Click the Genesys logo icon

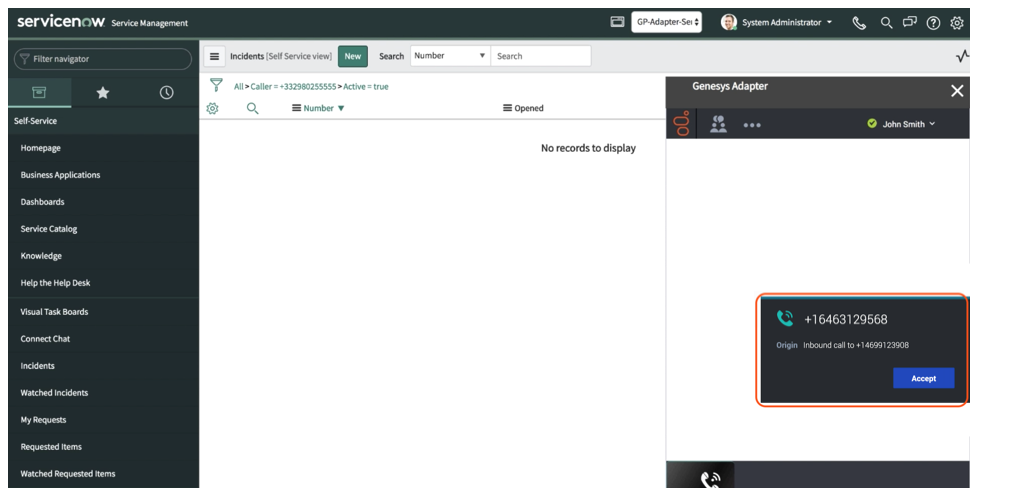(682, 123)
